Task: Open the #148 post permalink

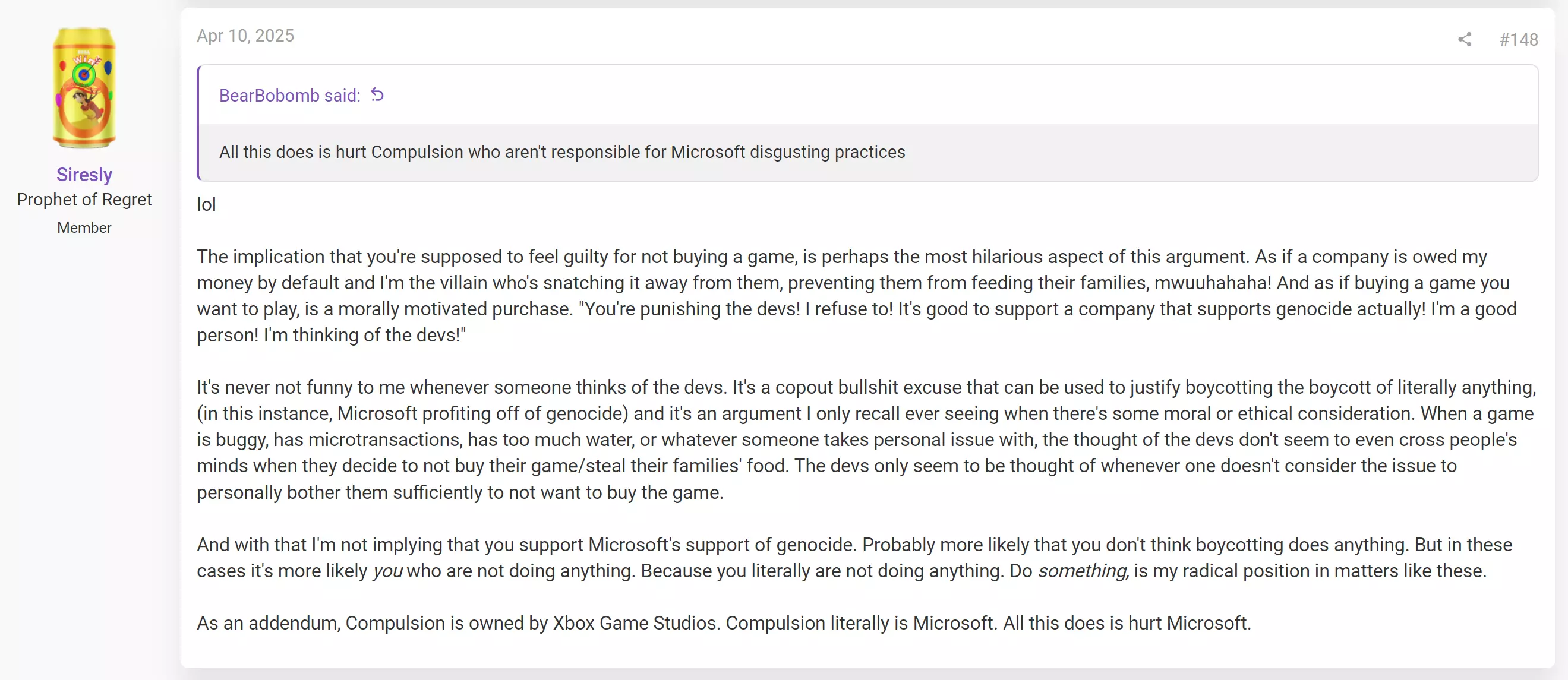Action: coord(1518,40)
